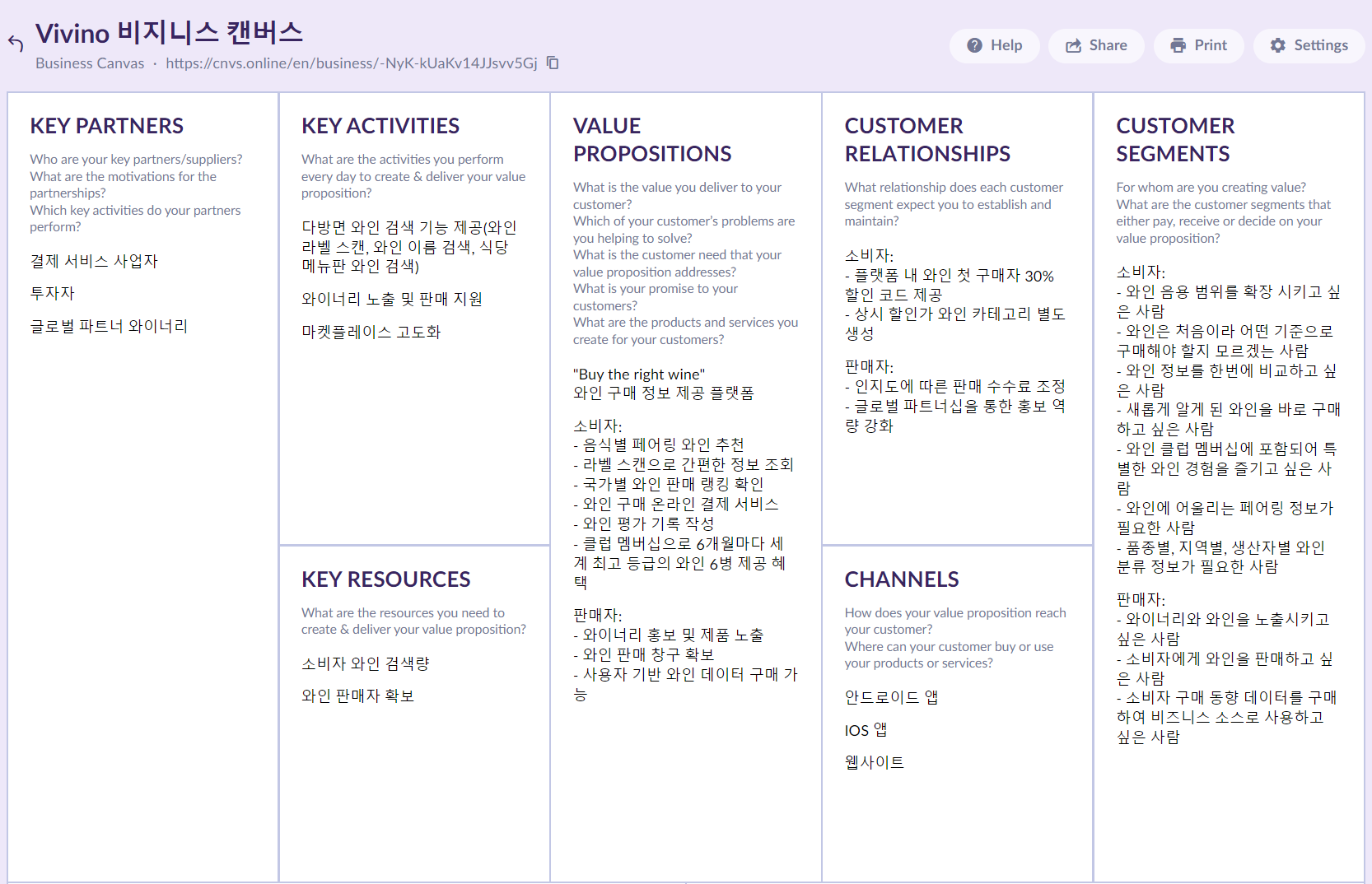Select the 투자자 note

pyautogui.click(x=53, y=293)
